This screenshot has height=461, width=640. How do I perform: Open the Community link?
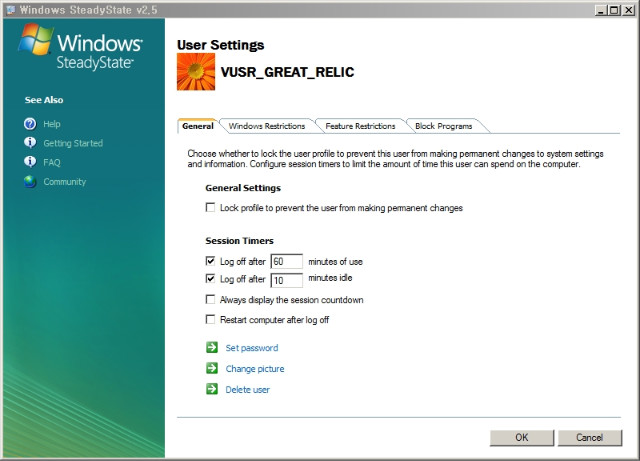pos(65,182)
